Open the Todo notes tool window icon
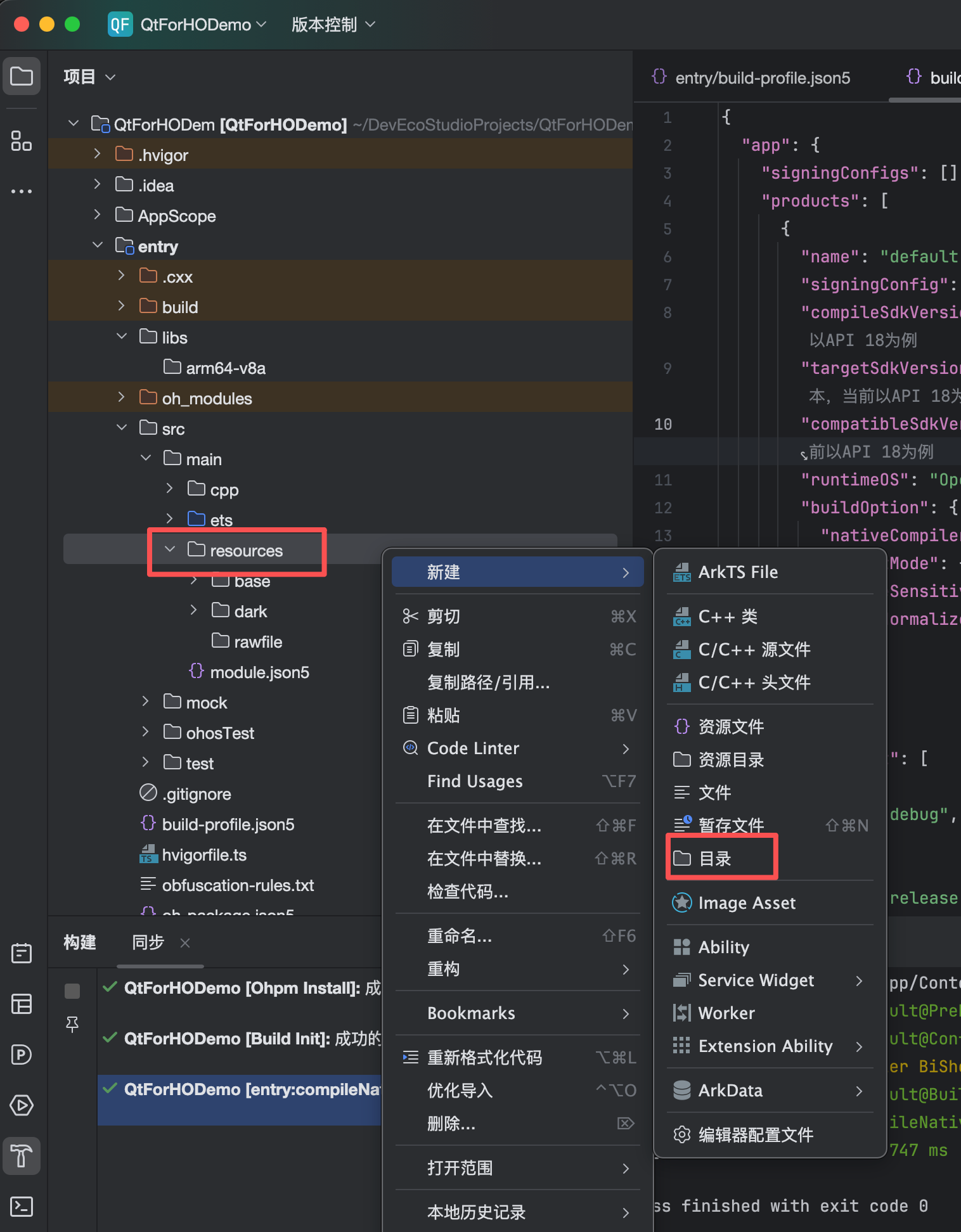Viewport: 961px width, 1232px height. [22, 953]
